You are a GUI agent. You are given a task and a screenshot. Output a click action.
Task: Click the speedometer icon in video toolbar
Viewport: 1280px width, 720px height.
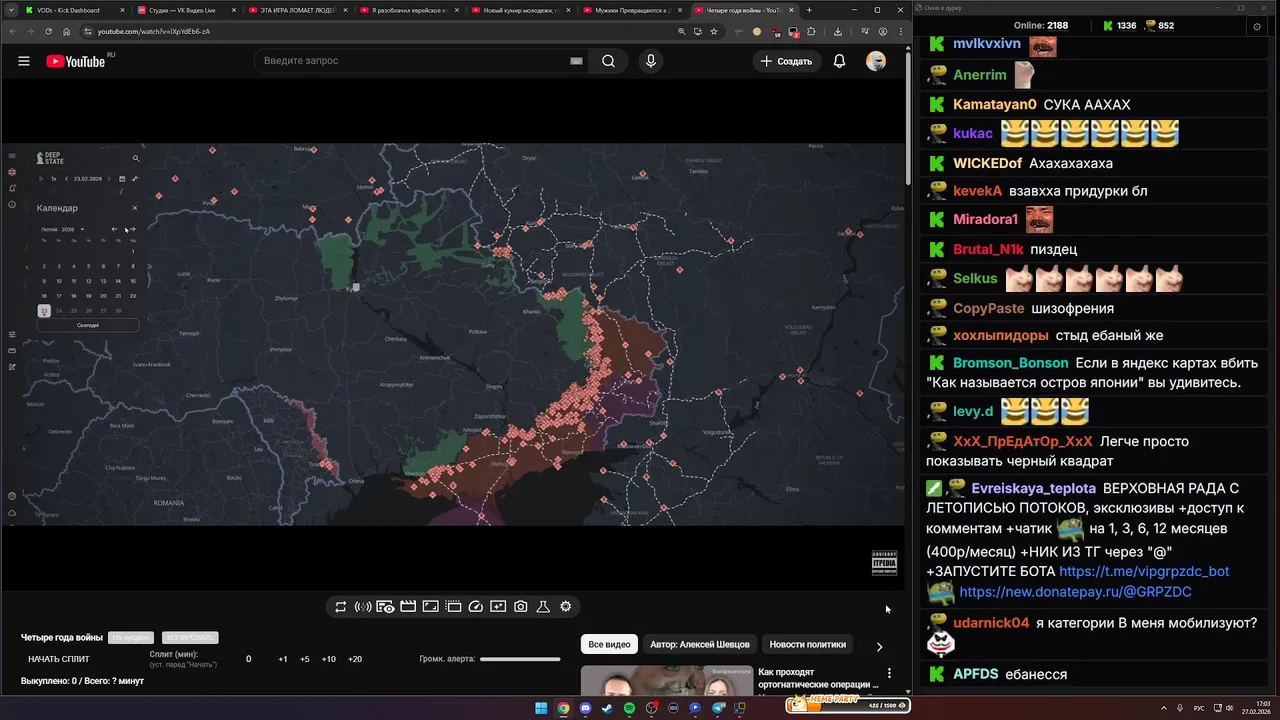click(x=476, y=607)
